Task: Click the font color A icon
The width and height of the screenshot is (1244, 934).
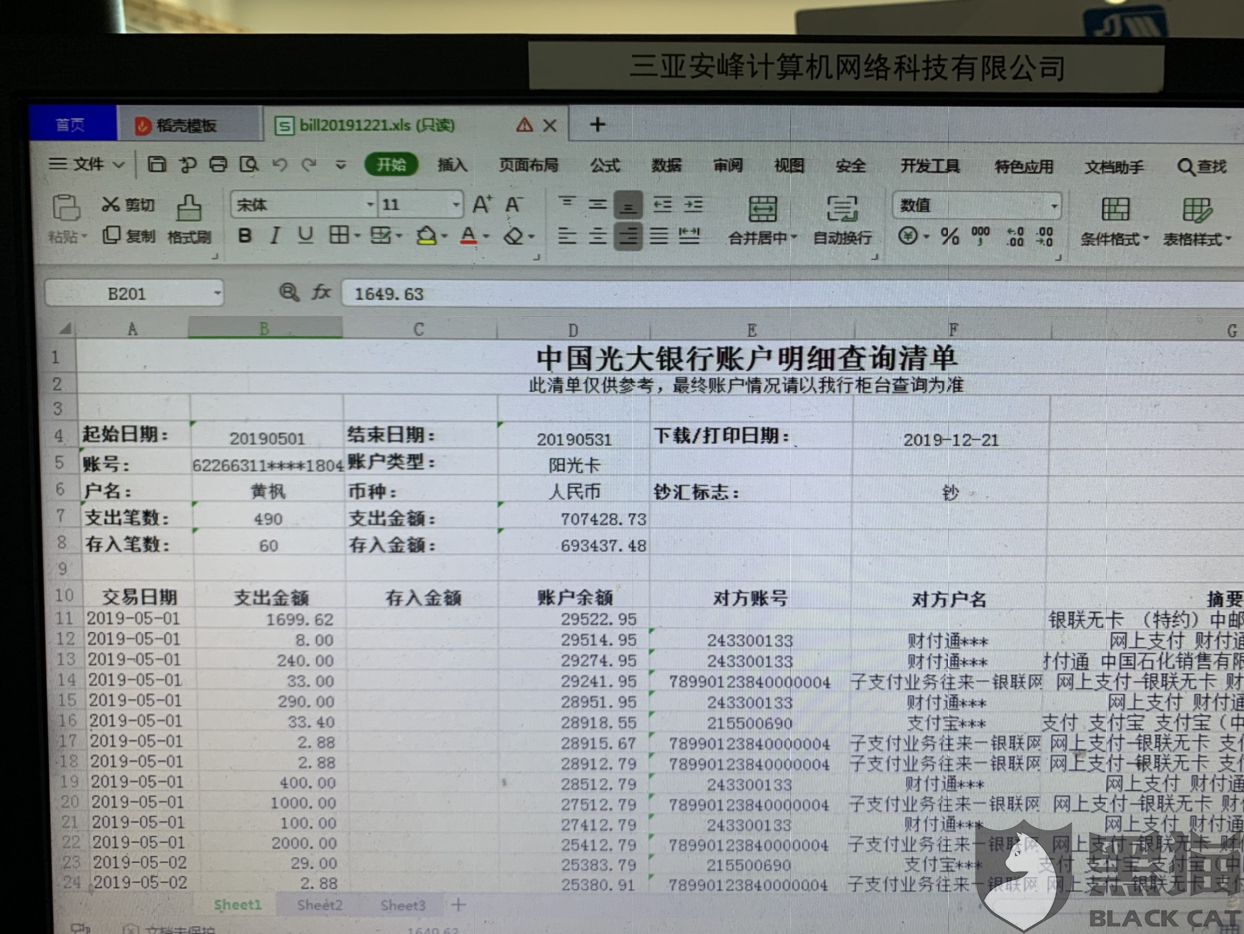Action: point(468,236)
